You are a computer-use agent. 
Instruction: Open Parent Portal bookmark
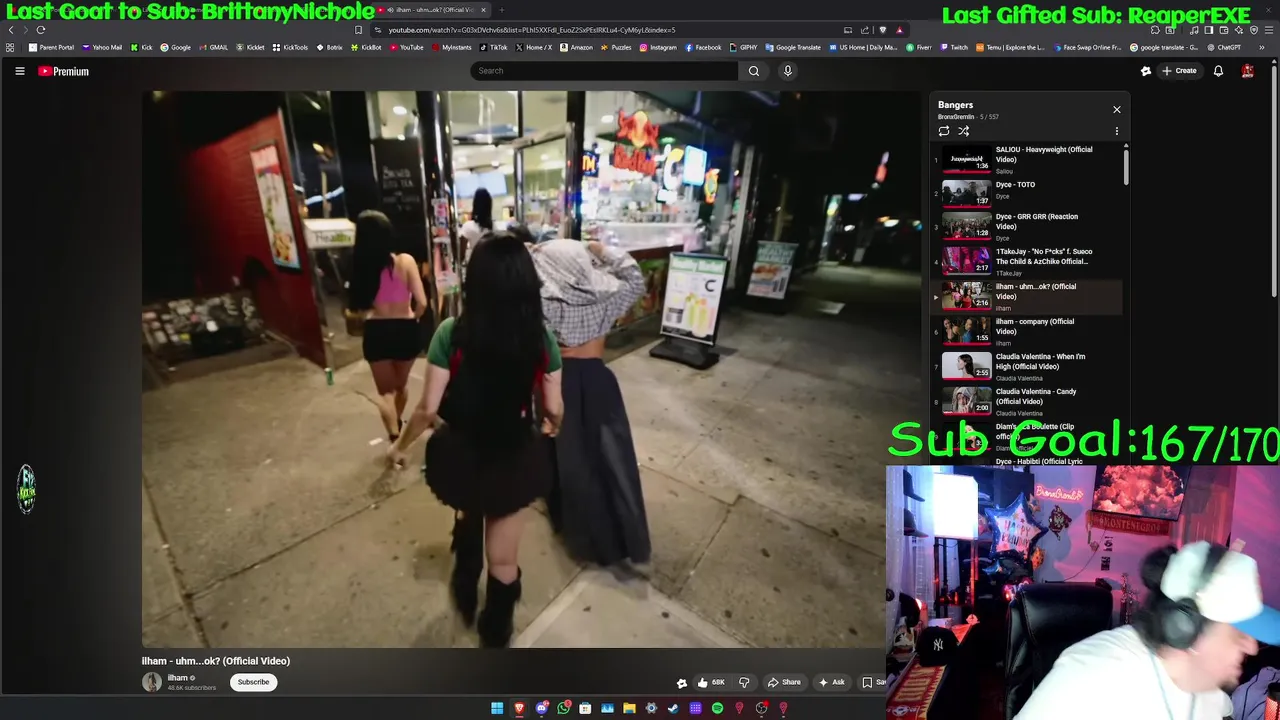tap(51, 47)
